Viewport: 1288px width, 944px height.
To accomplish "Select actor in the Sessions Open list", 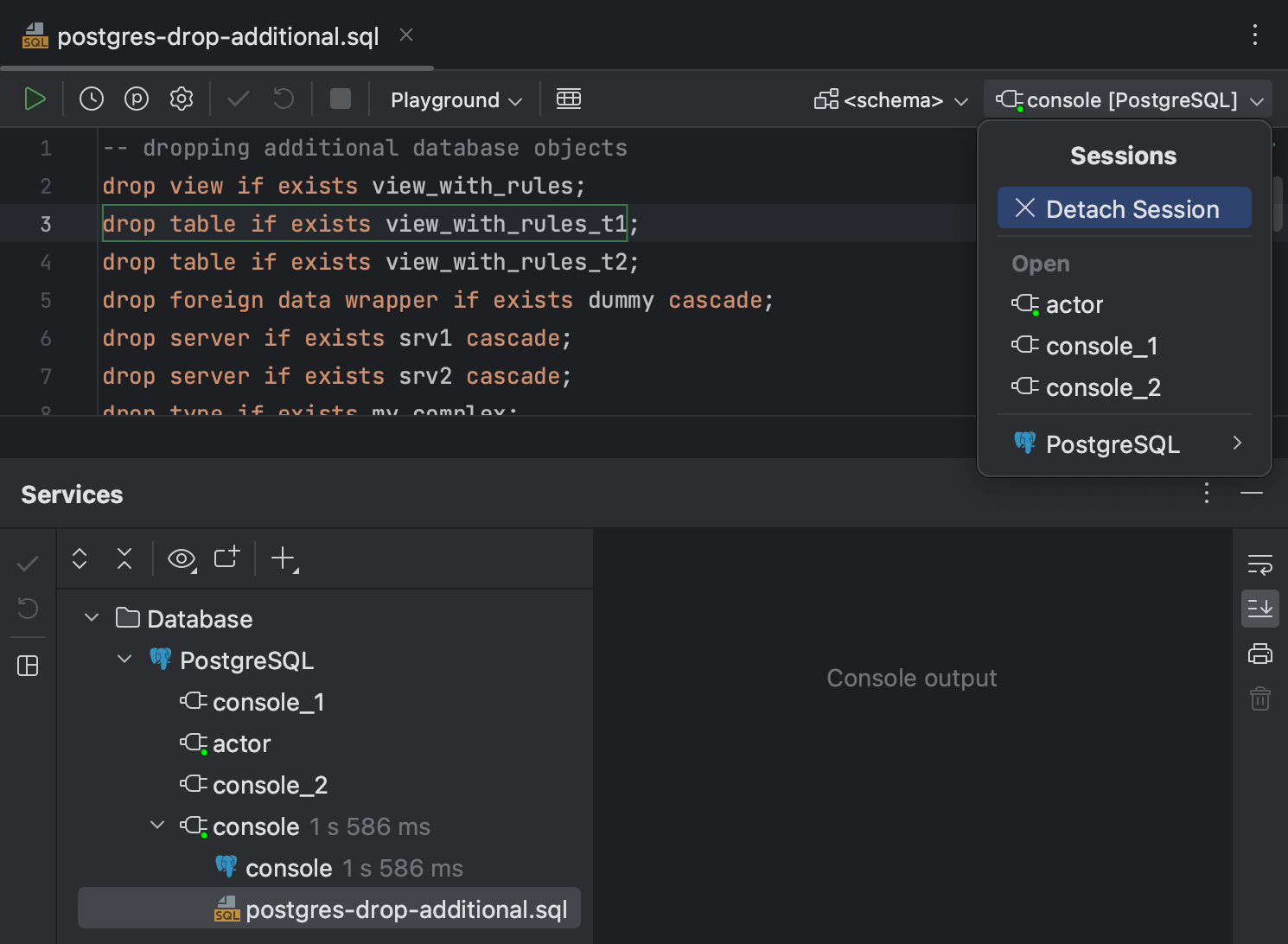I will pos(1074,304).
